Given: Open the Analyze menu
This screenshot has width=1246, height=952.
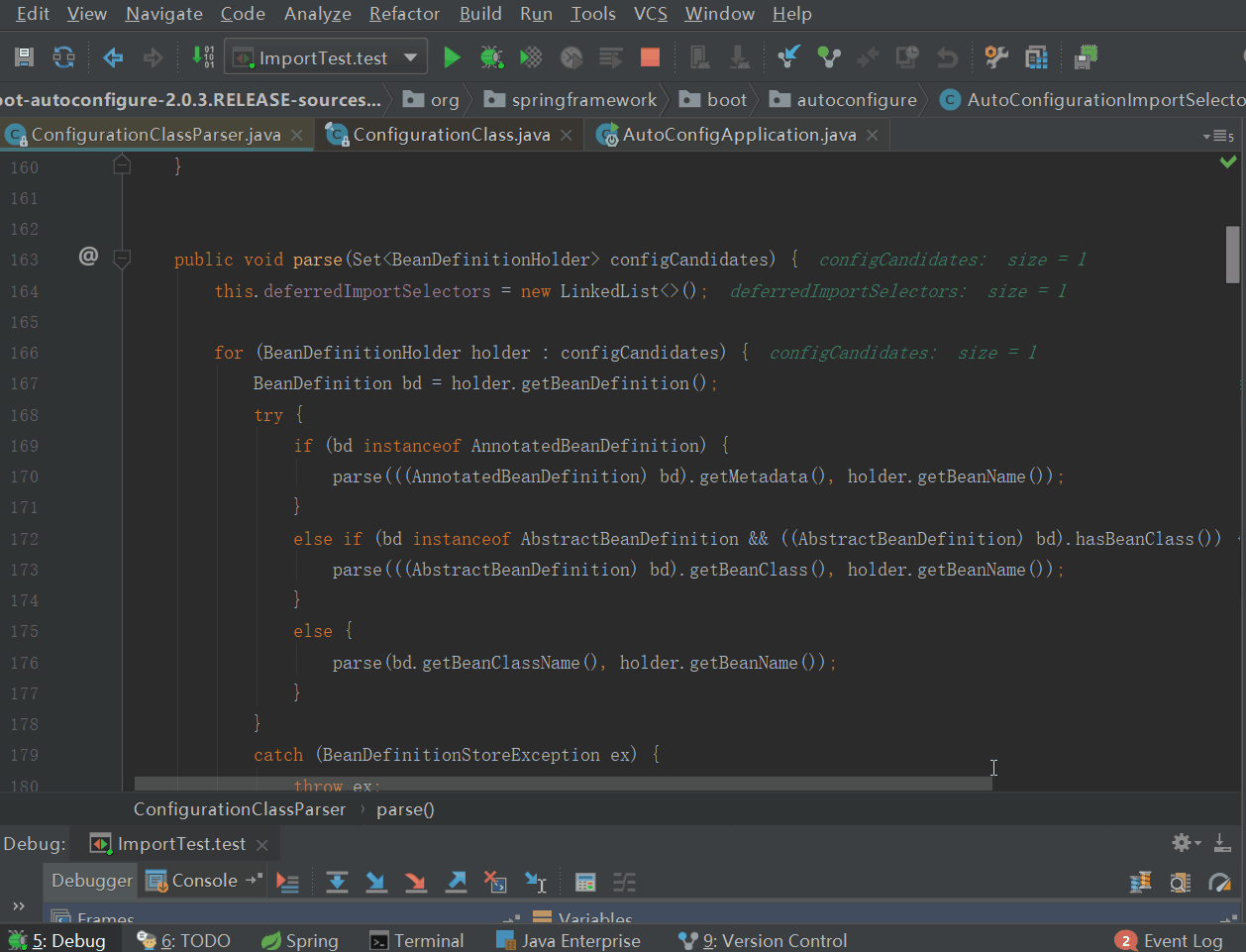Looking at the screenshot, I should click(318, 14).
